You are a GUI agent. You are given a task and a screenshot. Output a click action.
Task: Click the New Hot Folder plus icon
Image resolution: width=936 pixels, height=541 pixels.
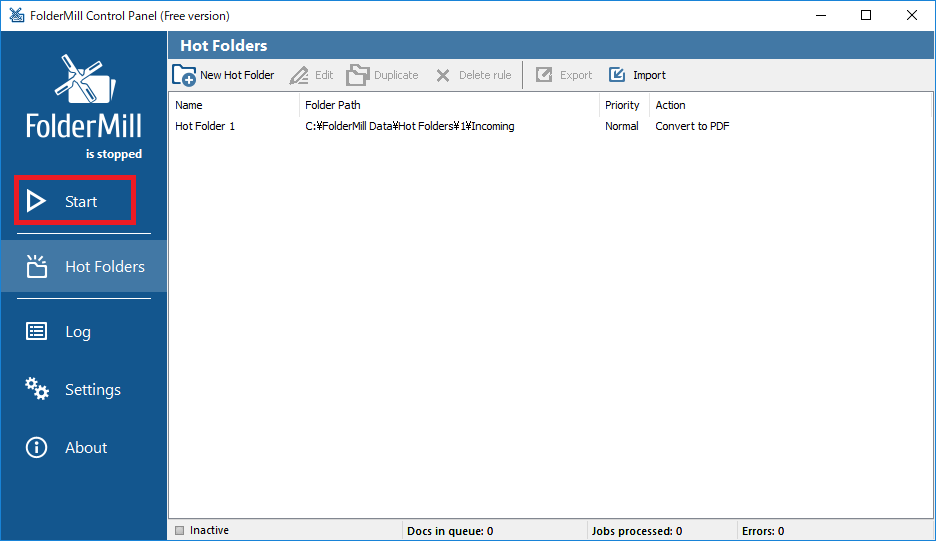[184, 75]
